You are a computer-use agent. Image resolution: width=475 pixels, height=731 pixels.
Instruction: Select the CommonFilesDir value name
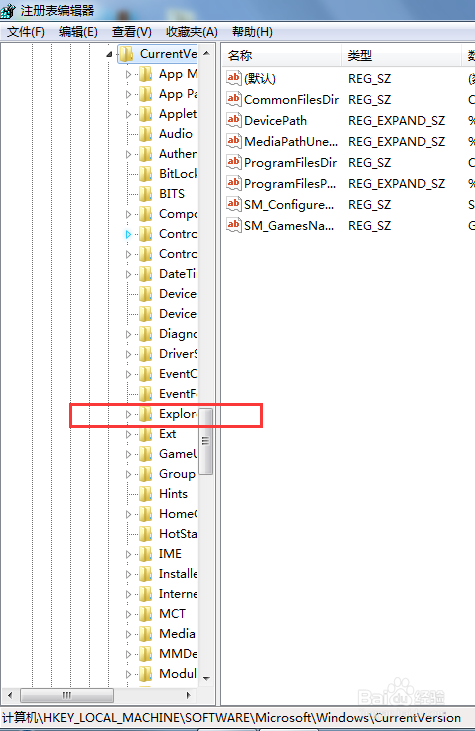[x=291, y=99]
